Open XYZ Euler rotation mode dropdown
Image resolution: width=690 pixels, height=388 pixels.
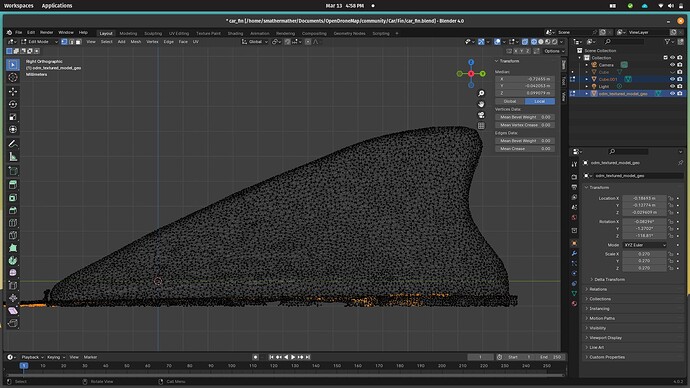tap(645, 245)
